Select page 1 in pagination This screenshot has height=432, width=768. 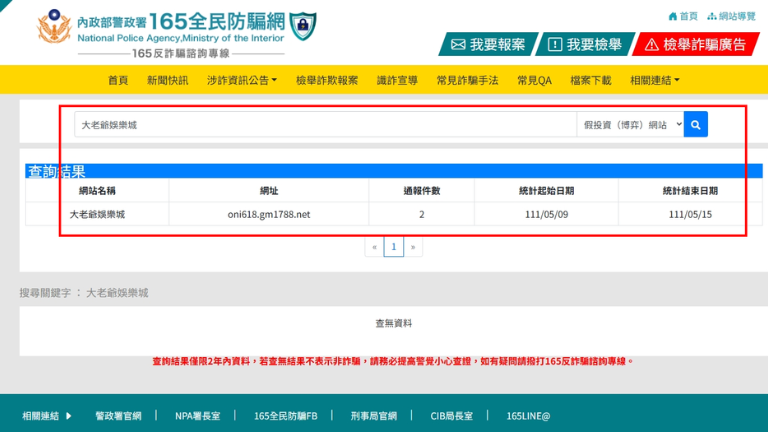click(x=393, y=247)
